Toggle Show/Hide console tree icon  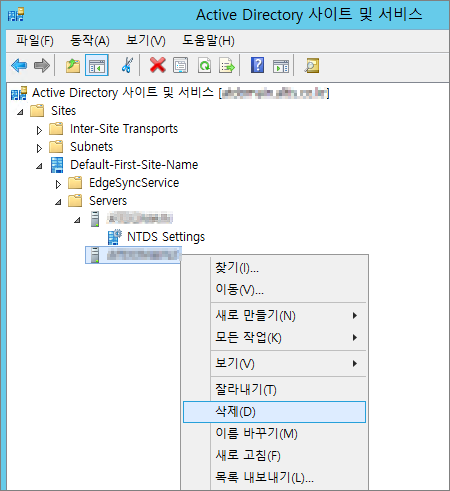click(97, 65)
